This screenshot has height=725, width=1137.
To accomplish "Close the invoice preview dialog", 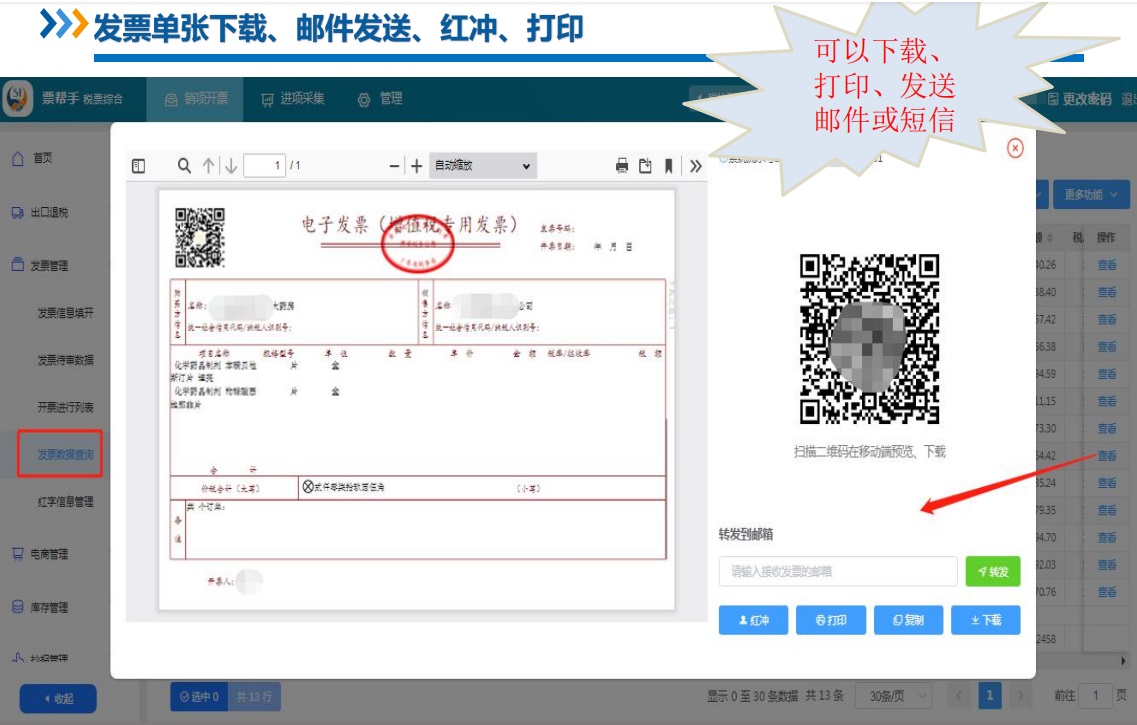I will click(x=1015, y=148).
